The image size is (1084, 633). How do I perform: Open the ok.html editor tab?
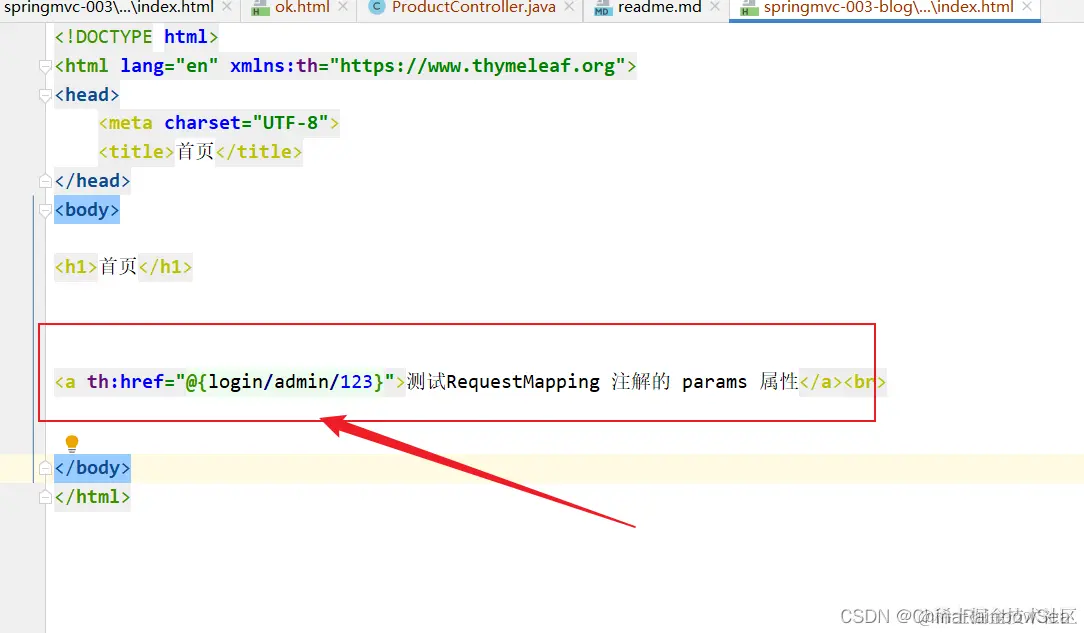302,8
